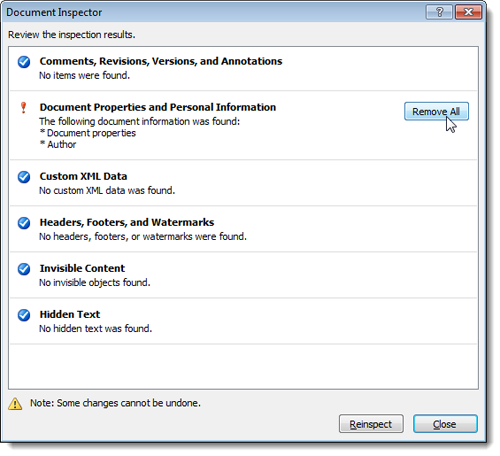Screen dimensions: 500x456
Task: Click the red exclamation icon for Document Properties
Action: 23,108
